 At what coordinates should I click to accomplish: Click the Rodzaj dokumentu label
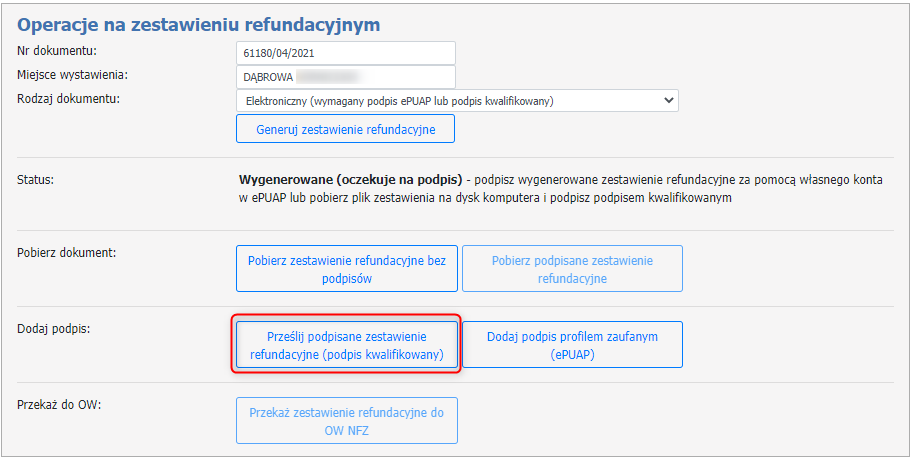(x=69, y=98)
